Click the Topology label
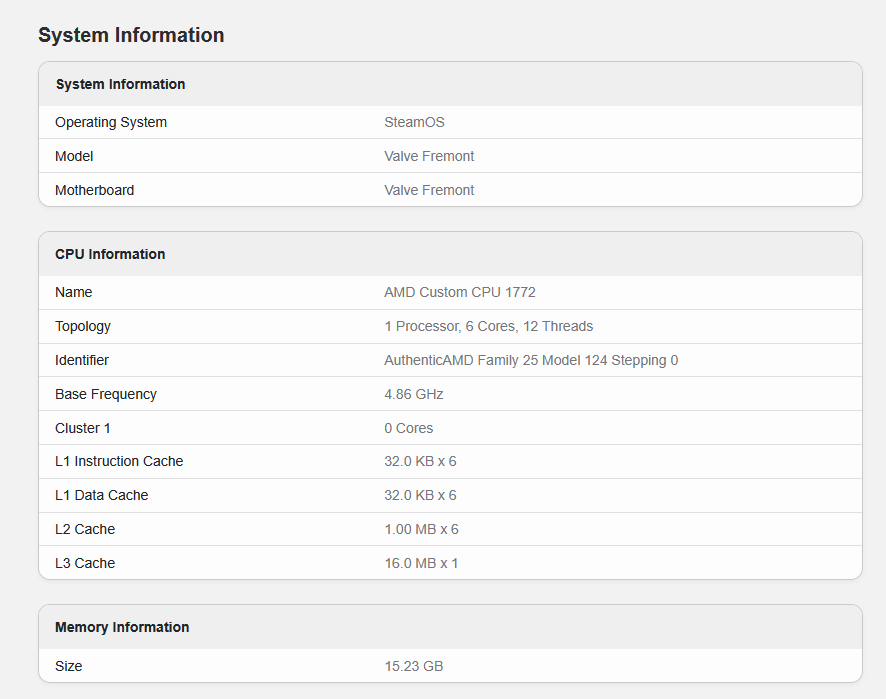Screen dimensions: 886x699 [82, 327]
